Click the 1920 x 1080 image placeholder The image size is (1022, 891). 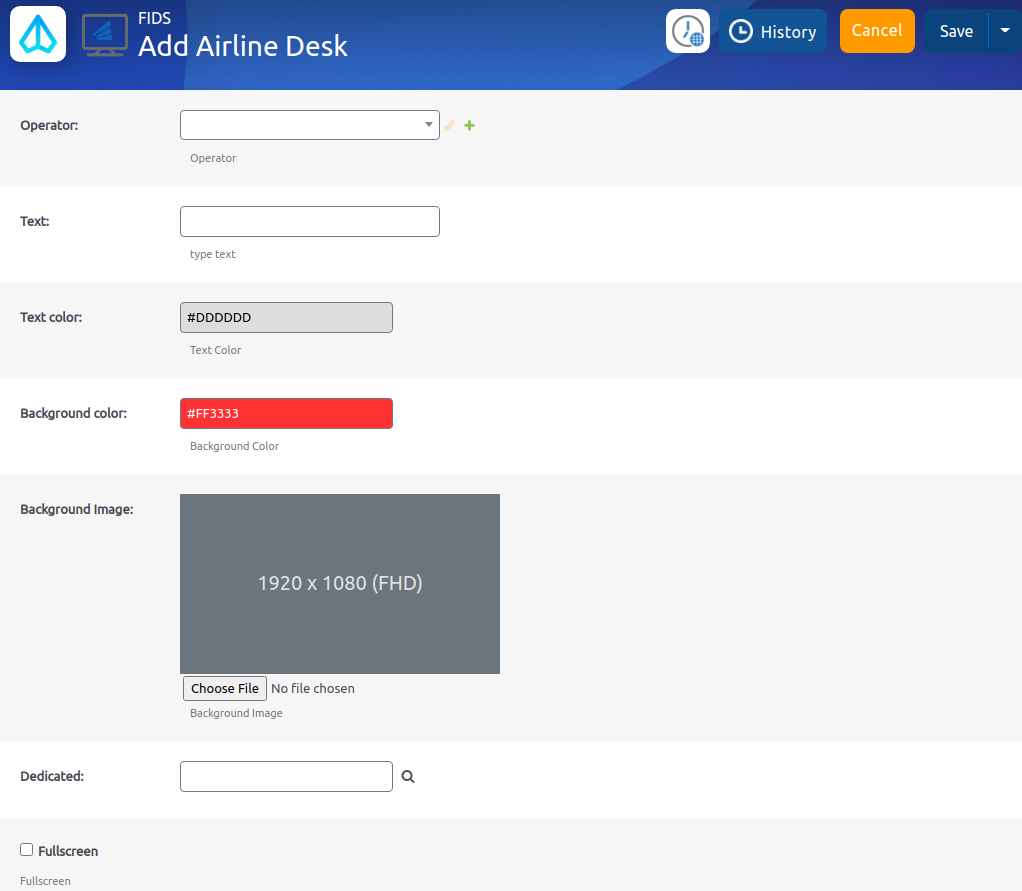[340, 583]
